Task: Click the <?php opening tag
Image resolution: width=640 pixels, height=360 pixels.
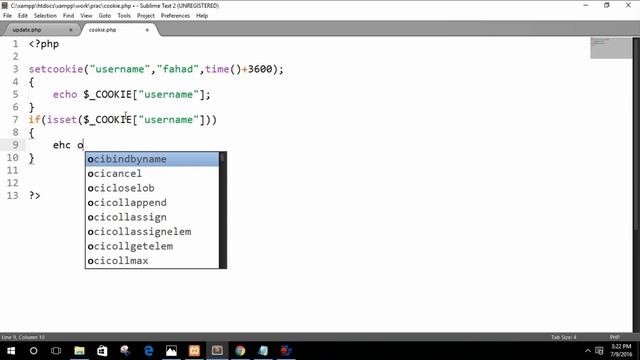Action: point(44,44)
